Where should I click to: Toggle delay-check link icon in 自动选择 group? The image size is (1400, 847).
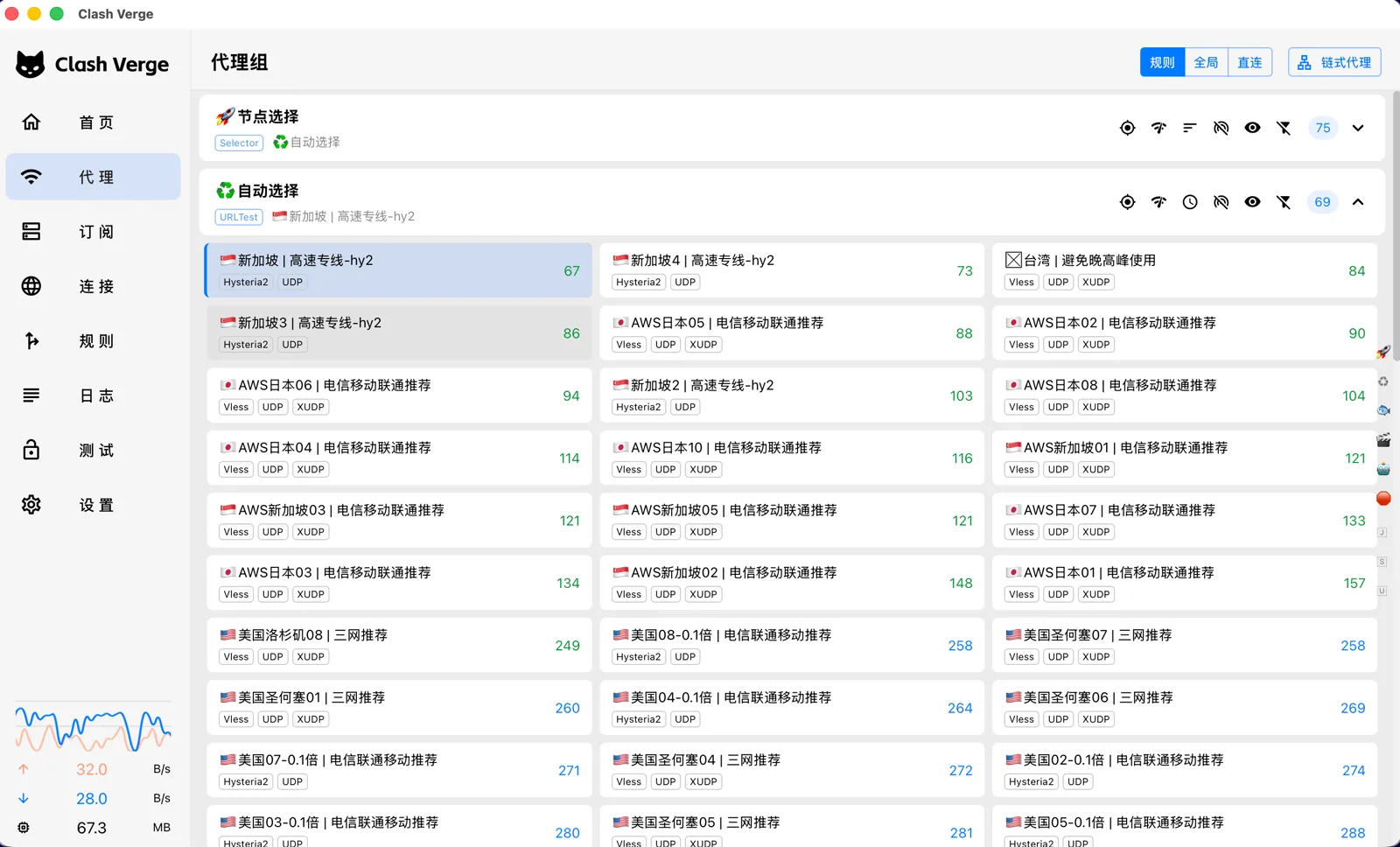[x=1221, y=202]
